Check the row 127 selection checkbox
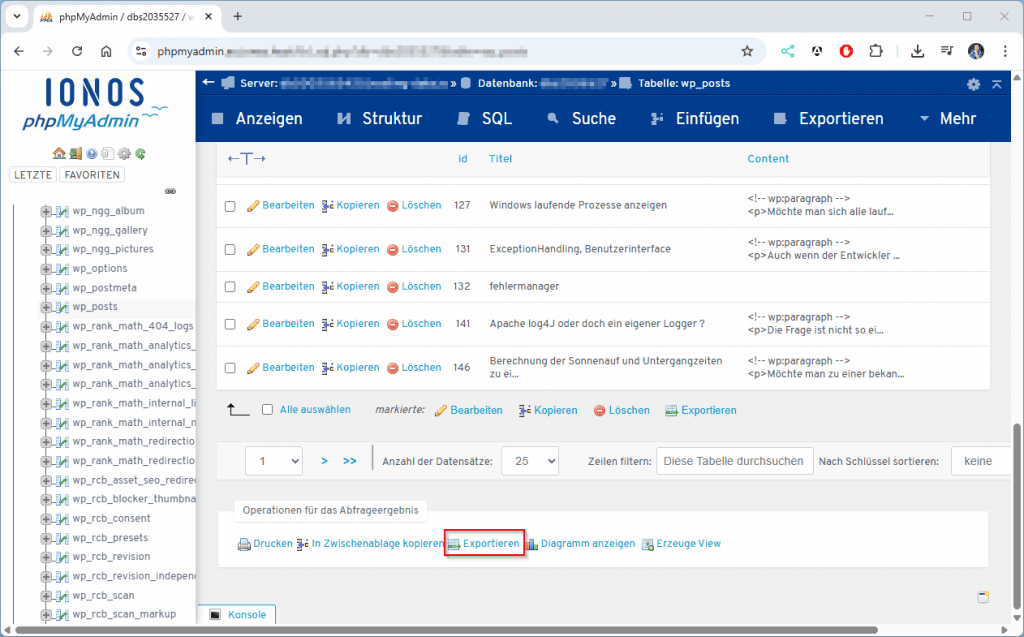The image size is (1024, 637). (229, 205)
